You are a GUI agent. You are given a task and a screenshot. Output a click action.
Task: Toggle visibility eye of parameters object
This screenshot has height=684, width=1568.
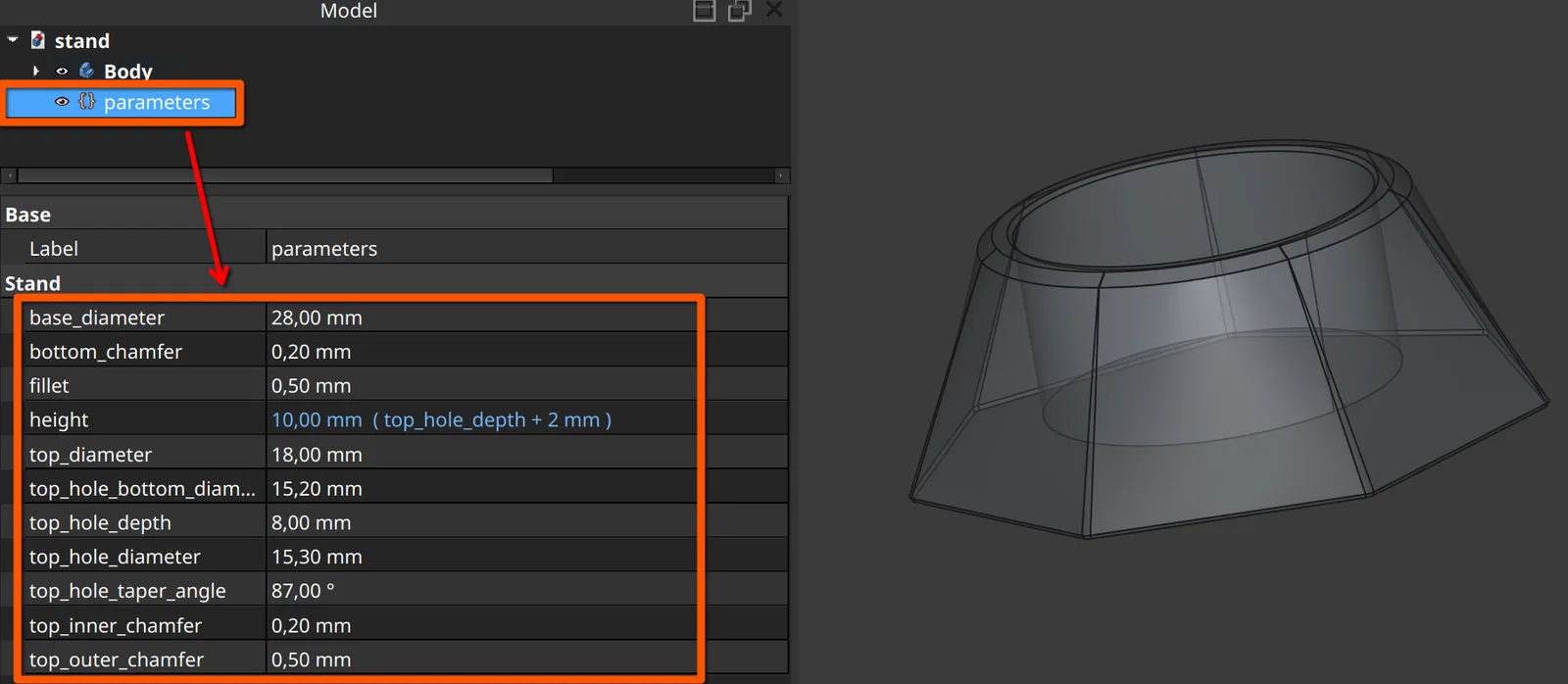click(x=62, y=102)
